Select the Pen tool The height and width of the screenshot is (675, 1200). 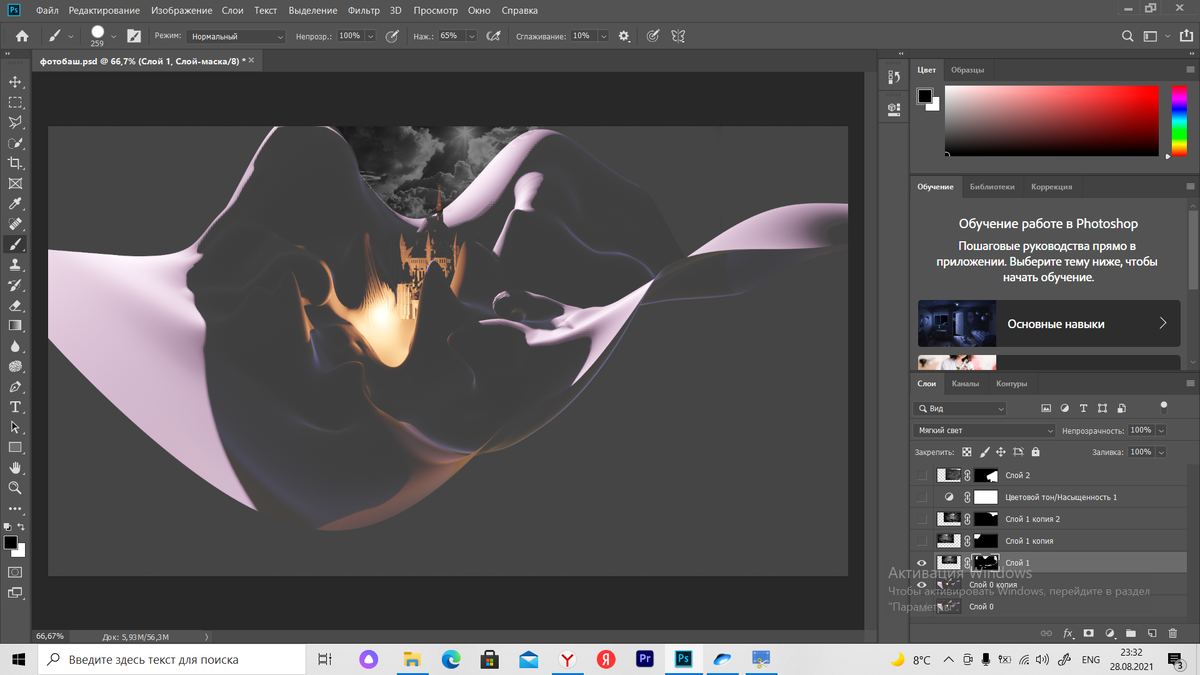(x=15, y=386)
